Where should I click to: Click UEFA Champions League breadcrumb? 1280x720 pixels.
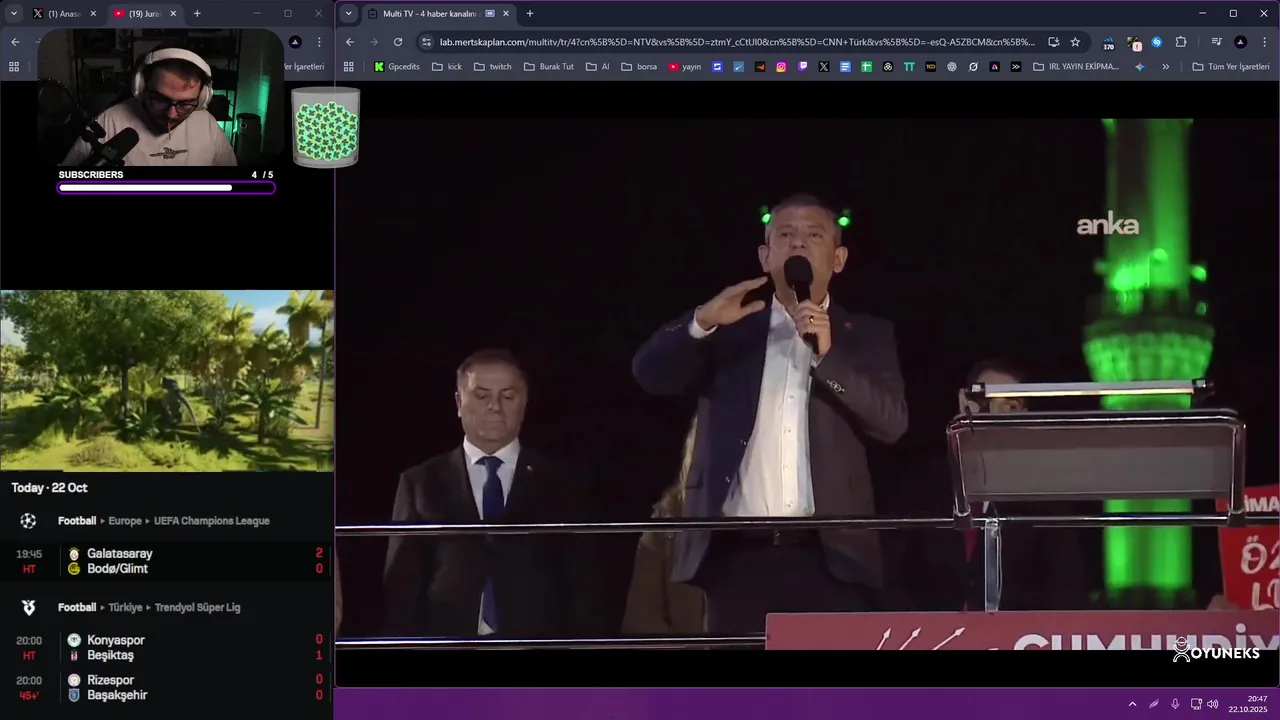[x=212, y=521]
